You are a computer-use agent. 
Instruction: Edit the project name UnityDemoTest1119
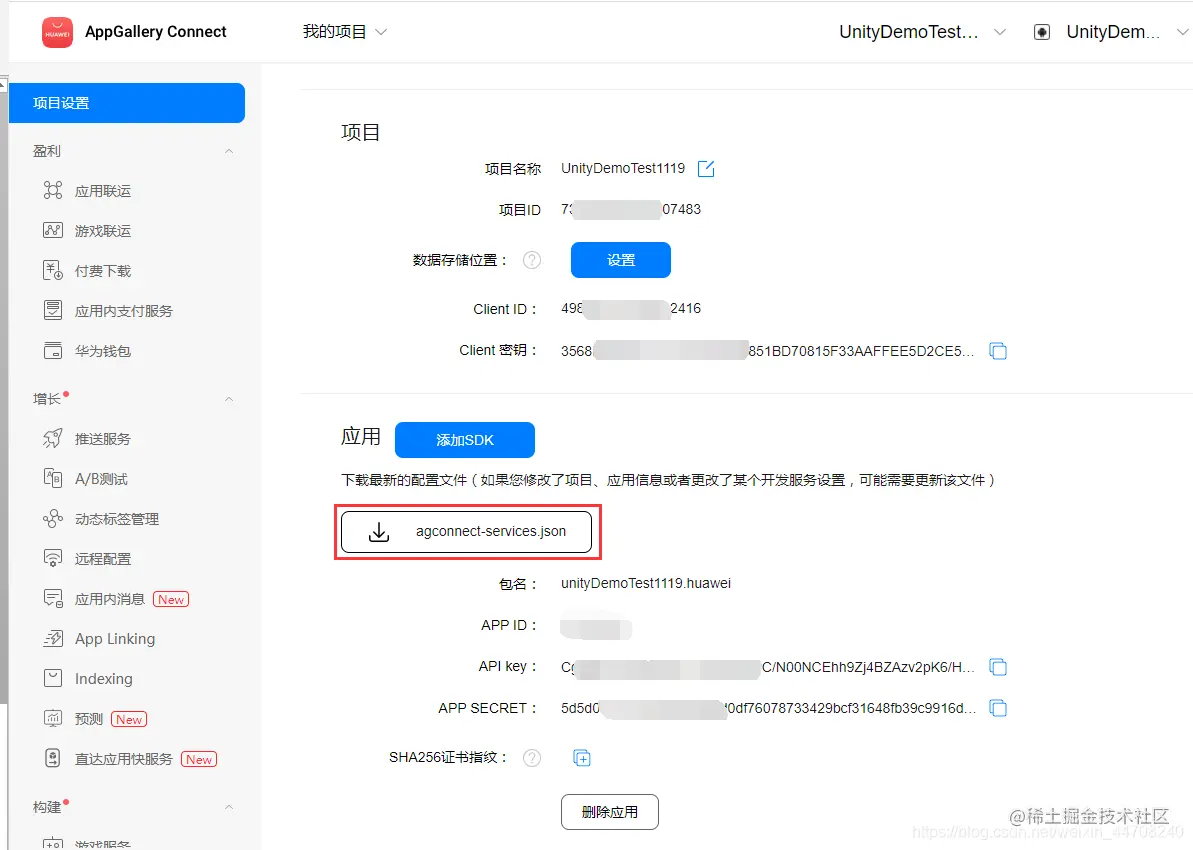[x=706, y=168]
